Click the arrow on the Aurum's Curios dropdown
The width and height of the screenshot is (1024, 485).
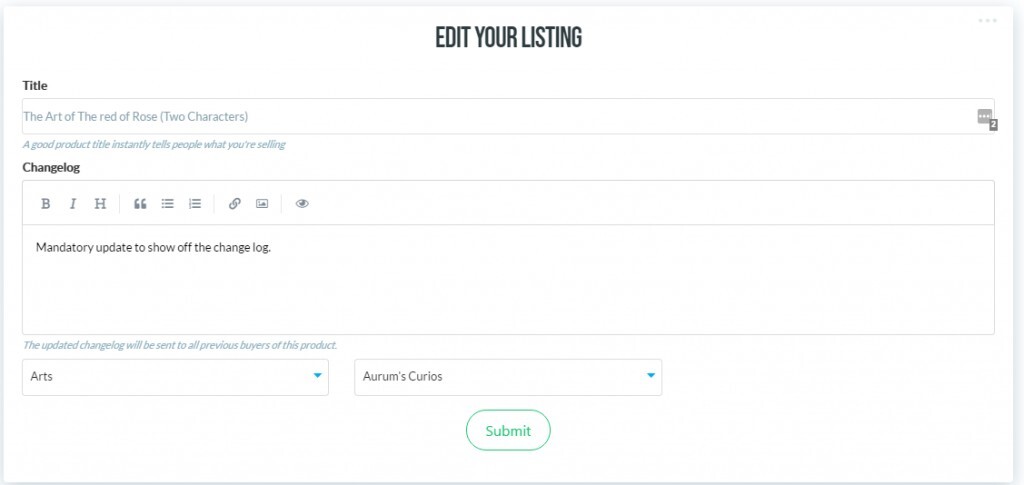tap(651, 376)
